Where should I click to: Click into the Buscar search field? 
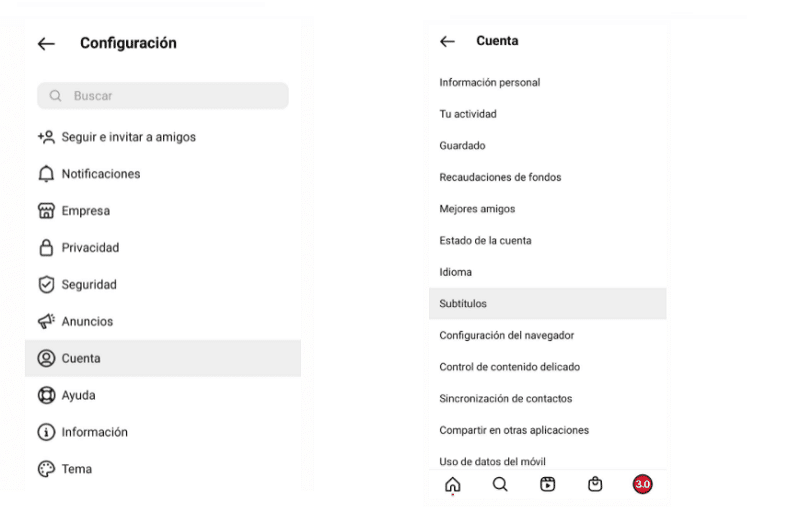[x=163, y=95]
